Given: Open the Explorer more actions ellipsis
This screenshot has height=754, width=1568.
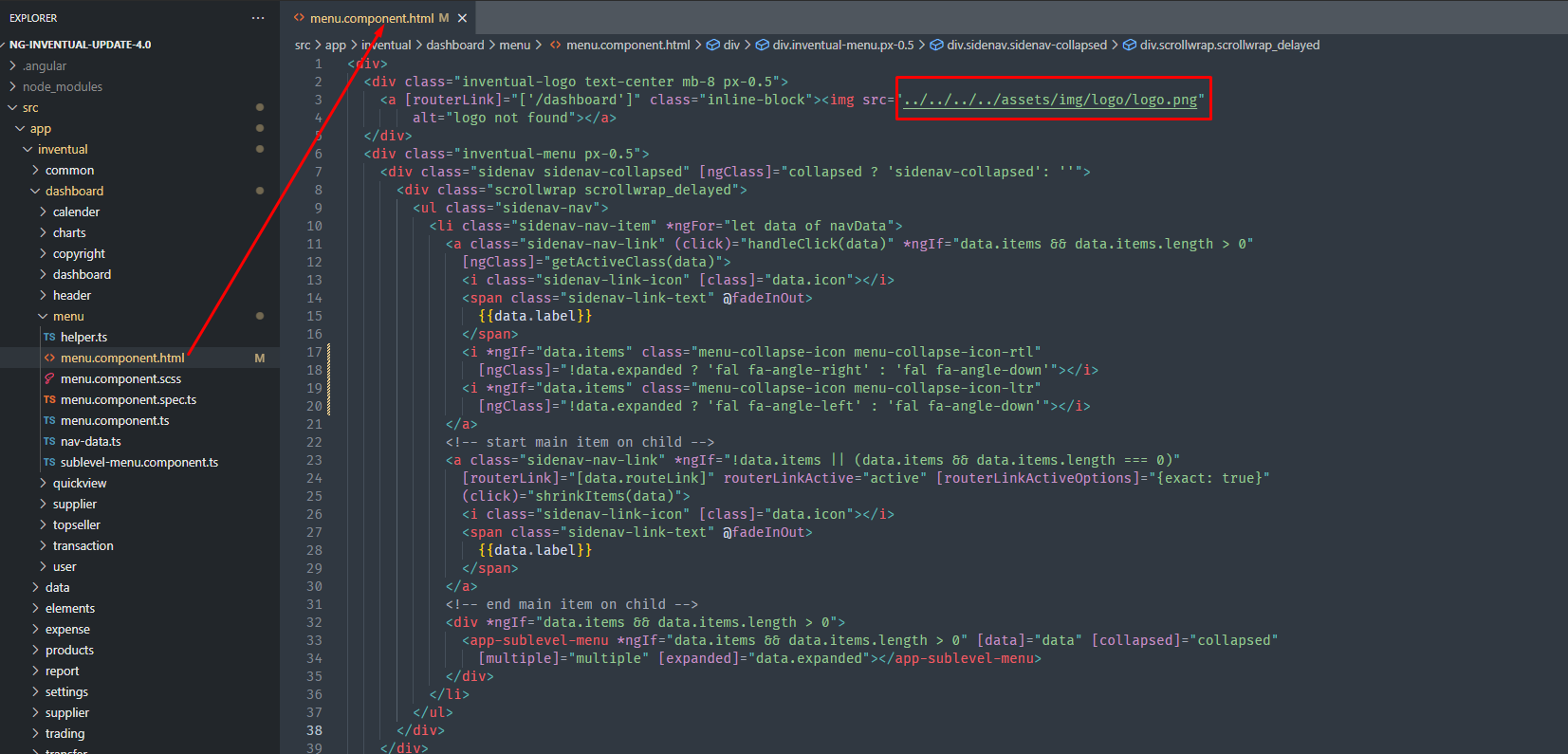Looking at the screenshot, I should point(258,18).
